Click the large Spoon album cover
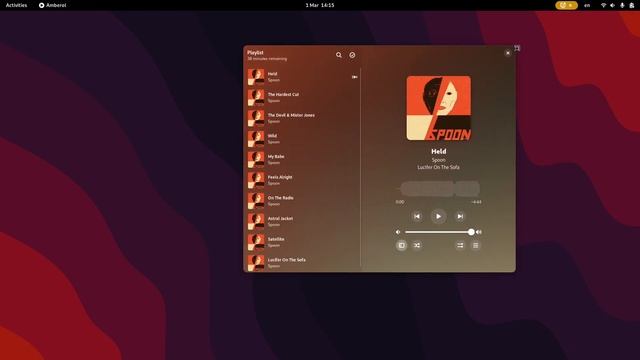This screenshot has height=360, width=640. [438, 108]
